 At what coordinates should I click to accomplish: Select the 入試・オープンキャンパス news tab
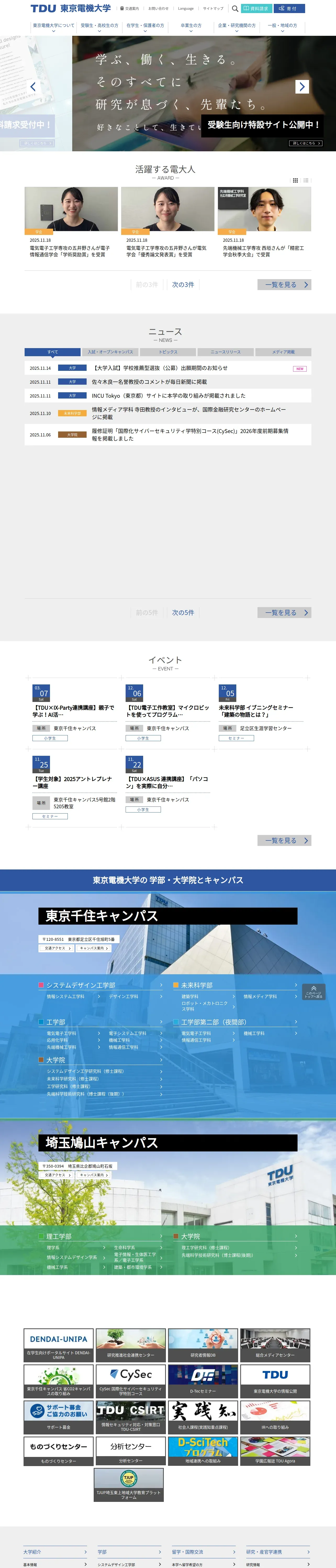110,352
